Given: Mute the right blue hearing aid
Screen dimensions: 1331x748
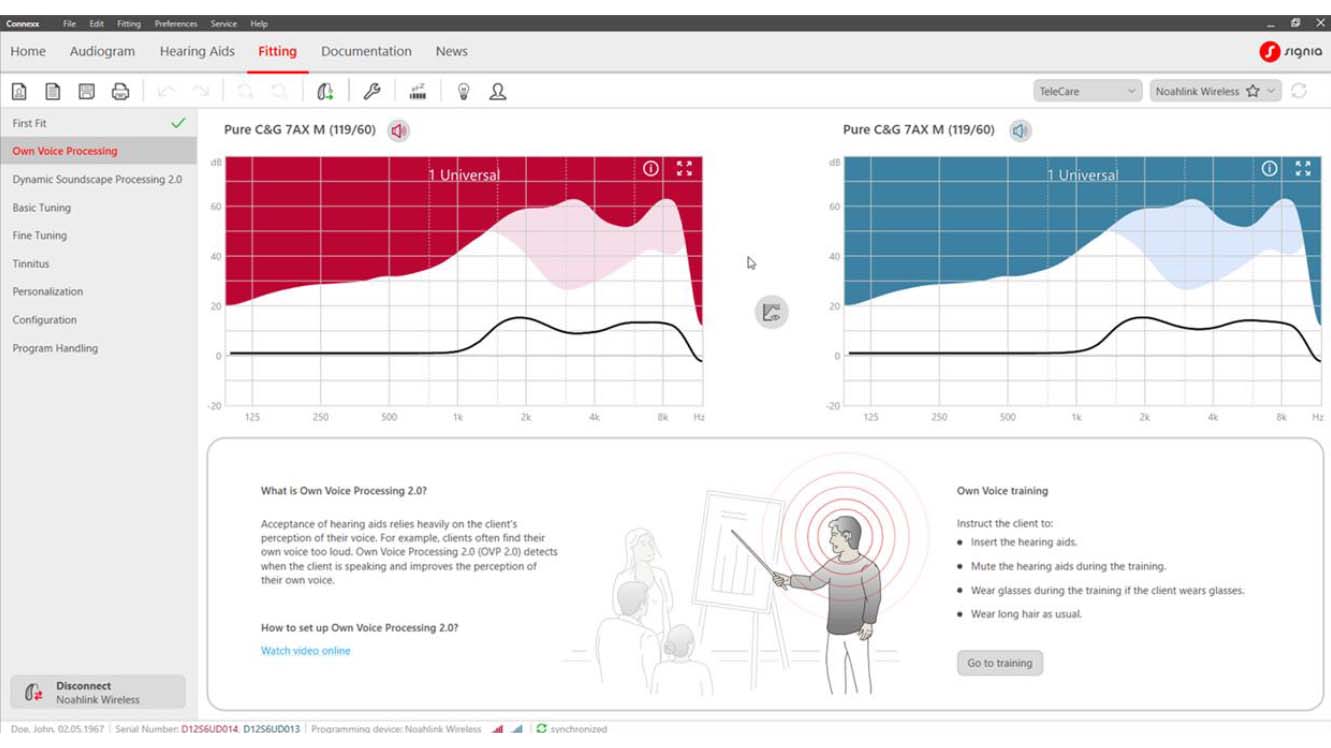Looking at the screenshot, I should pos(1019,131).
